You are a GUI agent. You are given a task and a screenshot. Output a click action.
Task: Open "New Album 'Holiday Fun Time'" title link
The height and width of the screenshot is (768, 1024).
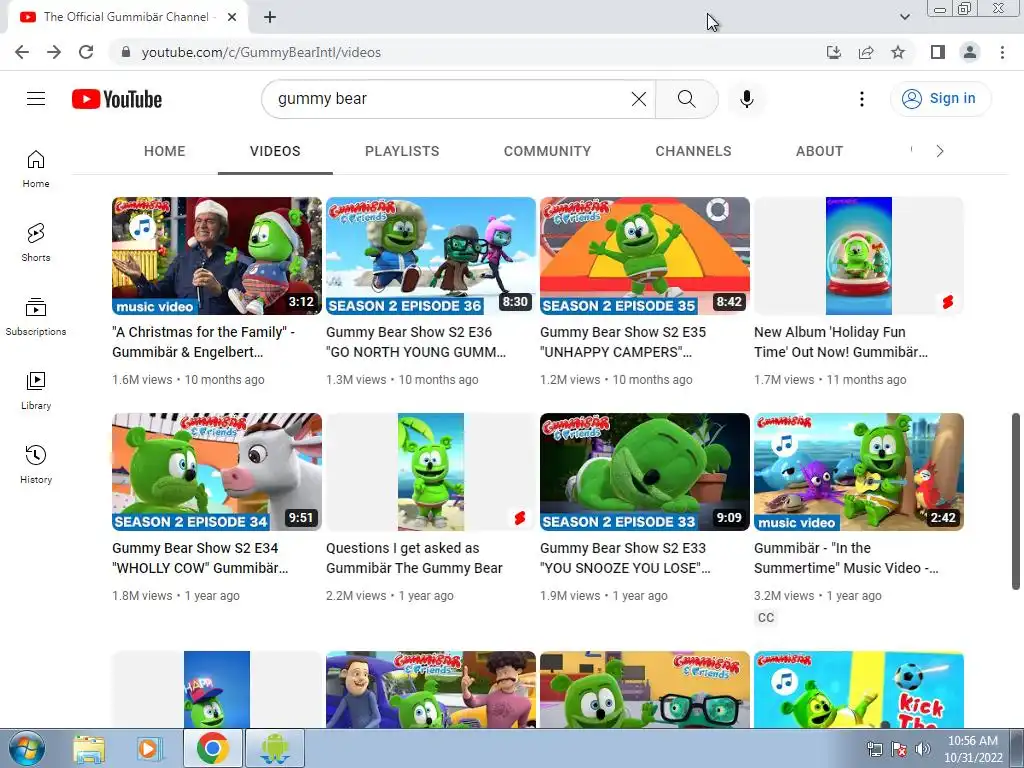pyautogui.click(x=840, y=342)
